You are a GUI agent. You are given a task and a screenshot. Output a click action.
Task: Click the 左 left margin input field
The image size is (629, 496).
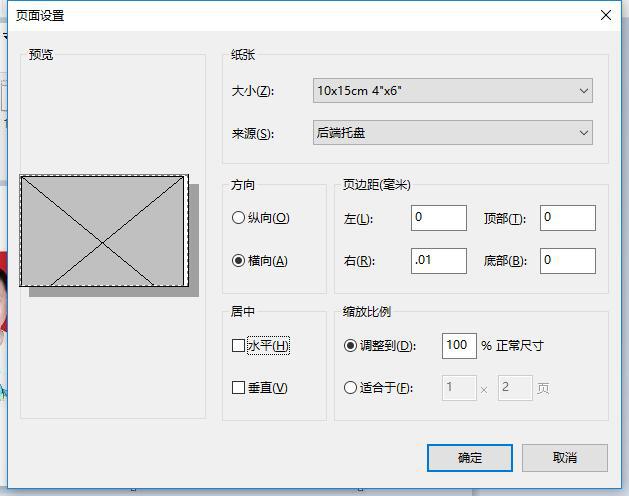(x=439, y=218)
